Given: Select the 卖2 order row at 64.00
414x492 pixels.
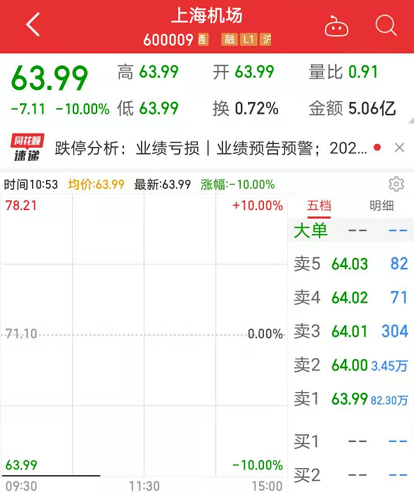Looking at the screenshot, I should click(x=351, y=365).
